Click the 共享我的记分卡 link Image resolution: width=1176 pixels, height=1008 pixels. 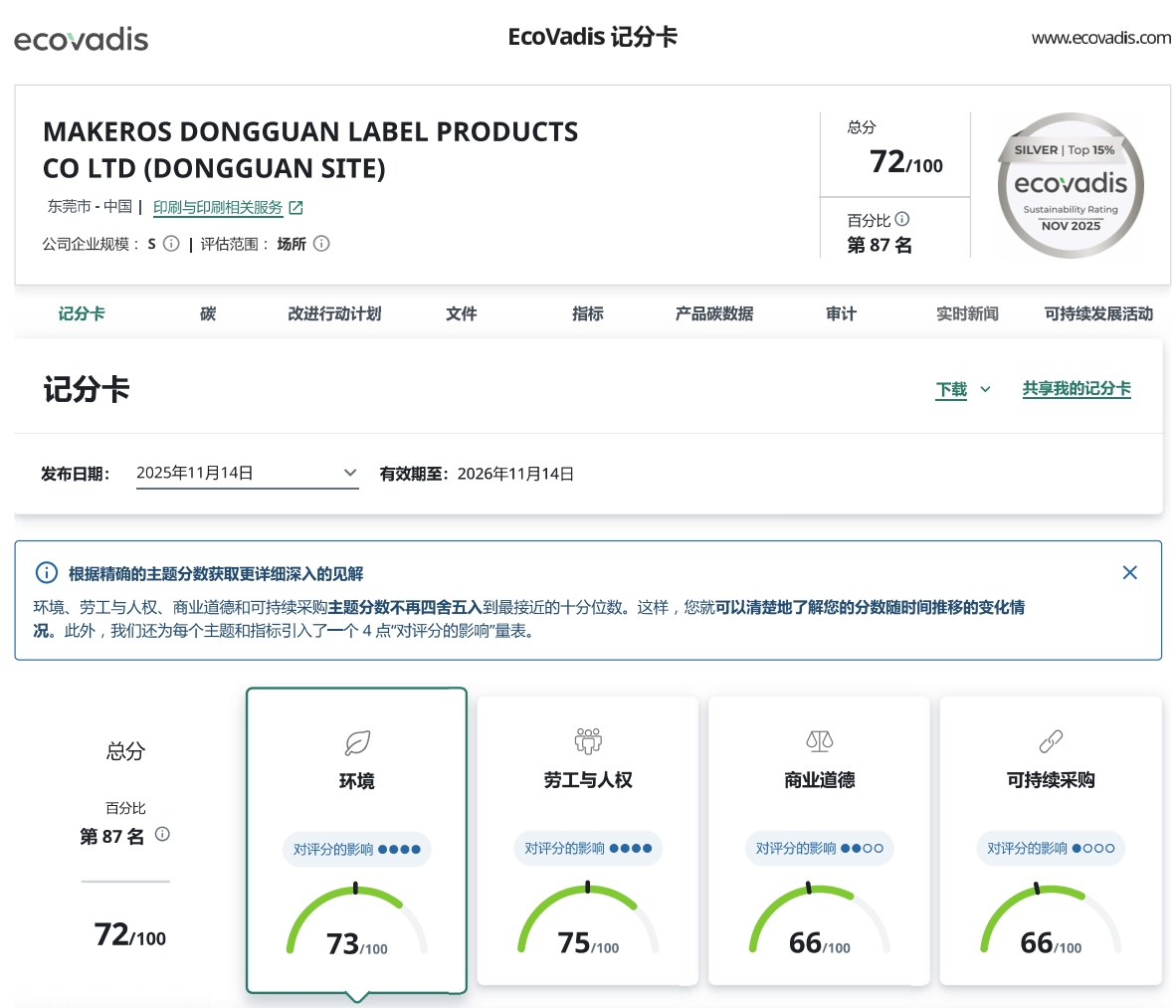coord(1077,389)
